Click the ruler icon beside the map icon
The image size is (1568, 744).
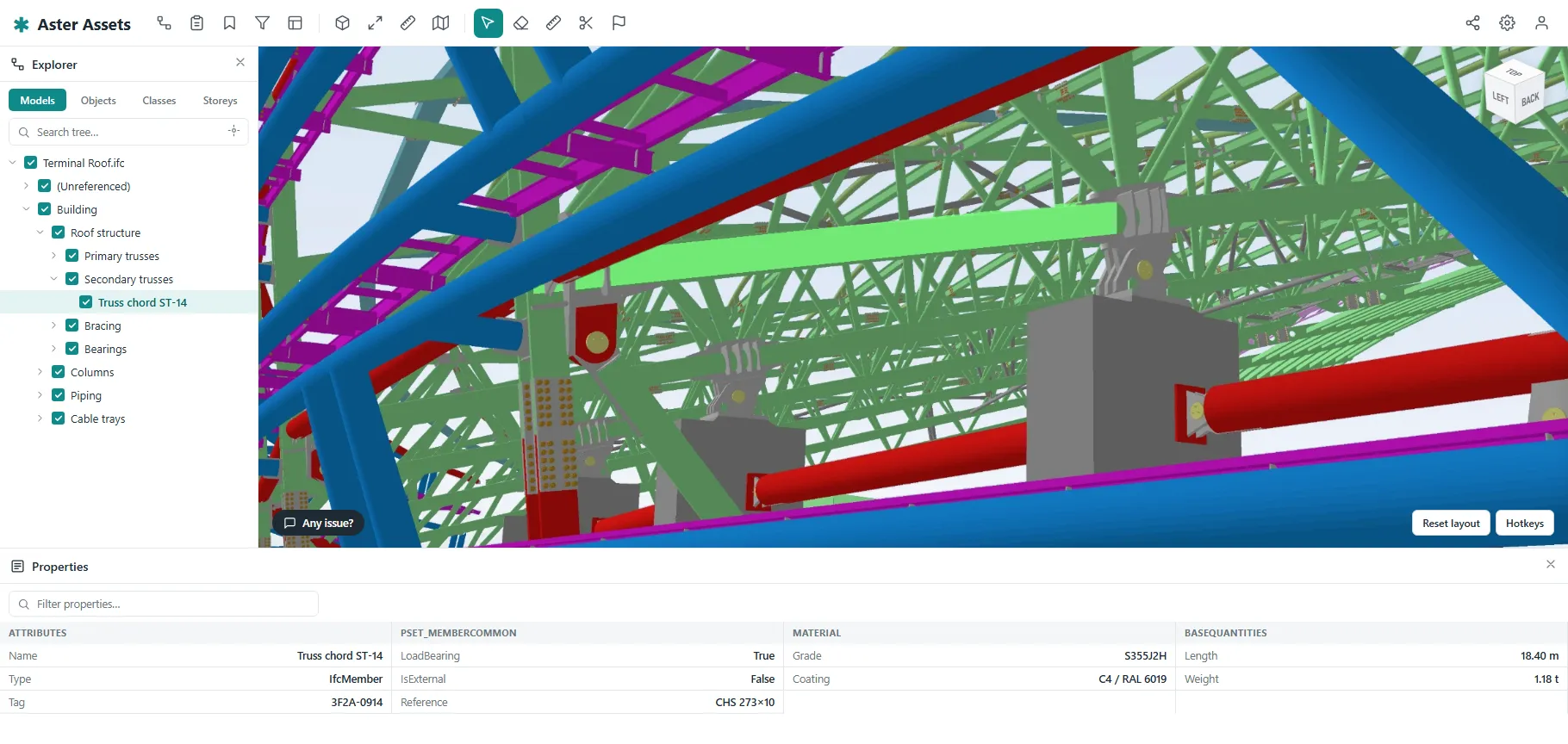tap(408, 23)
